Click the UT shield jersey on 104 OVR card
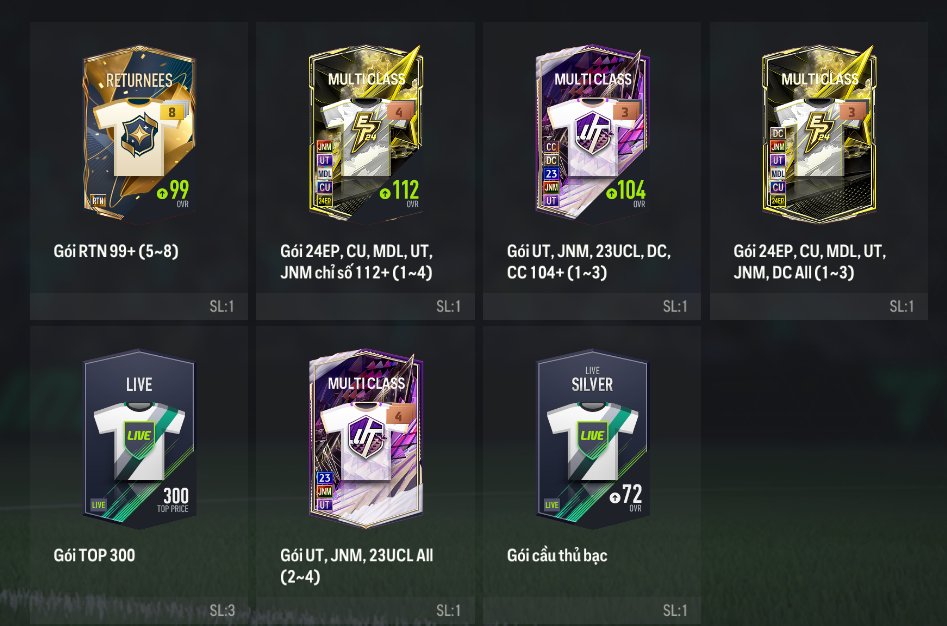This screenshot has height=626, width=947. pos(593,135)
